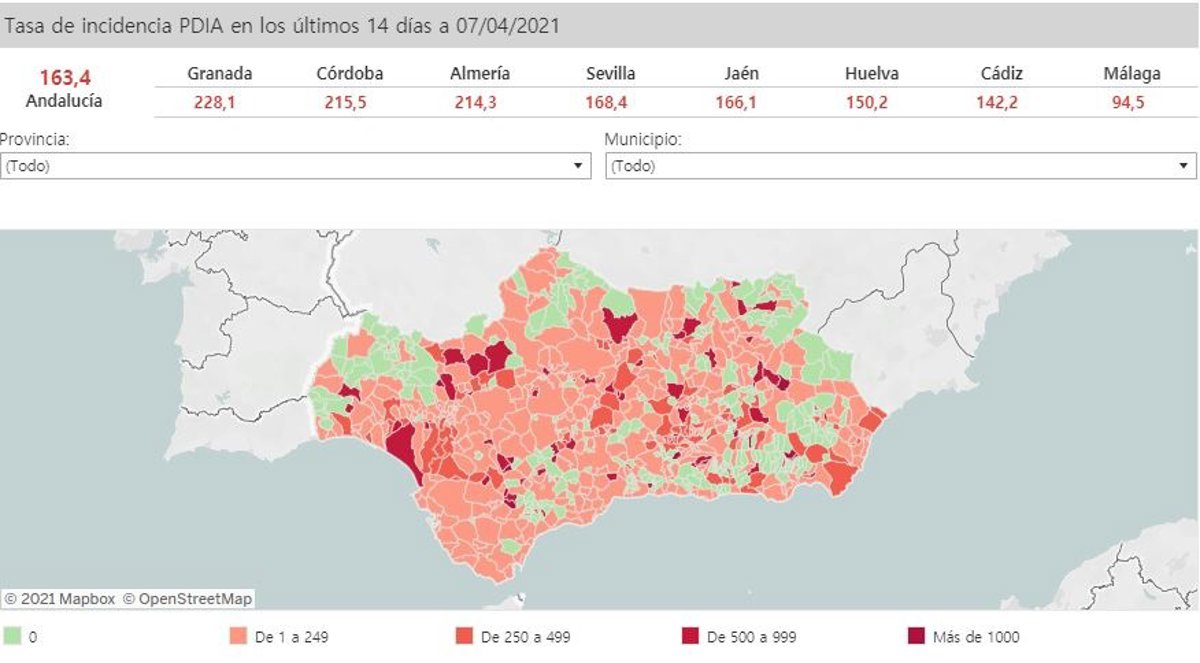The width and height of the screenshot is (1200, 663).
Task: Select the 'De 1 a 249' legend swatch
Action: [238, 636]
